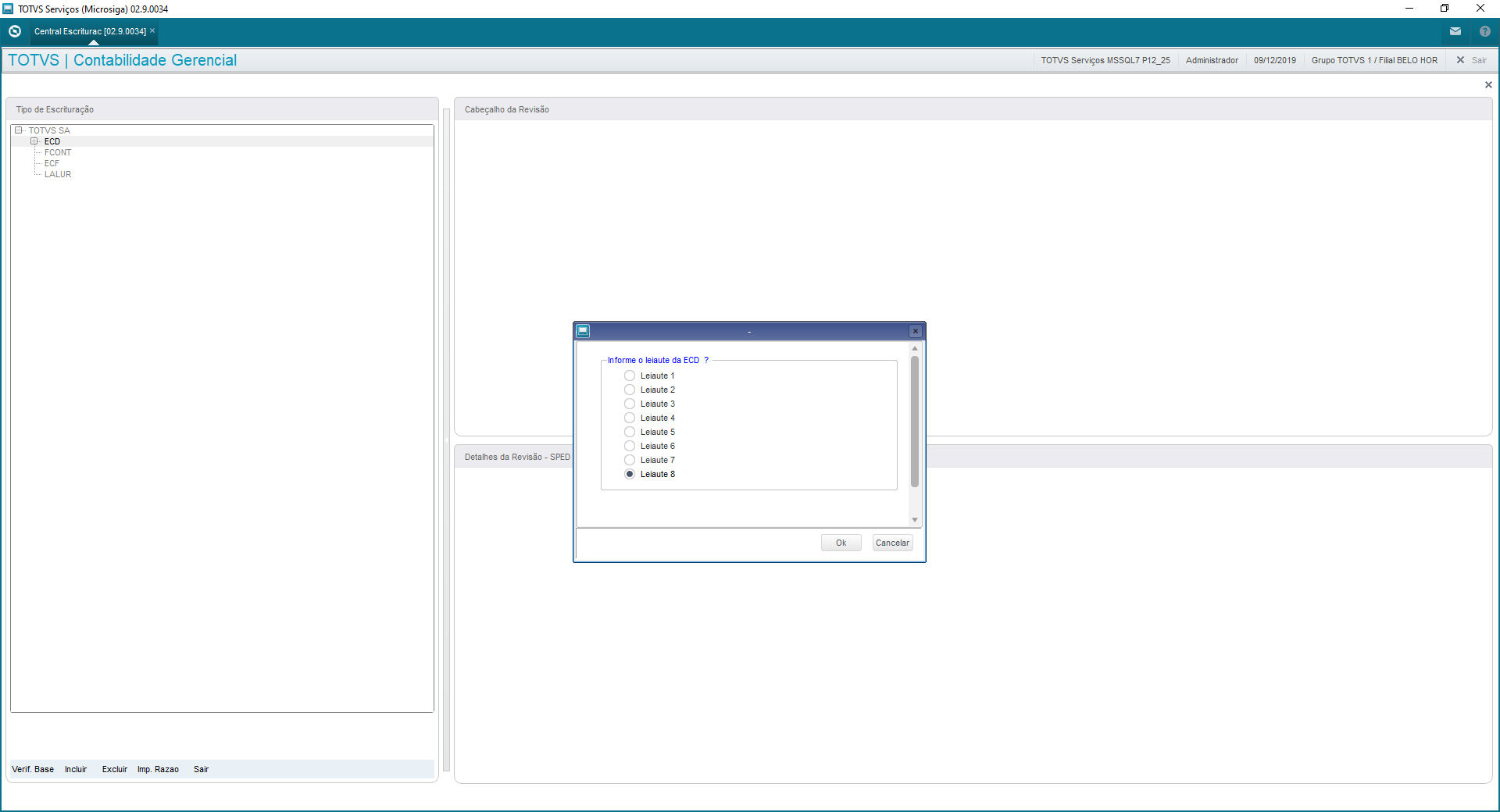Viewport: 1500px width, 812px height.
Task: Select Leiaute 7 radio button
Action: pyautogui.click(x=630, y=460)
